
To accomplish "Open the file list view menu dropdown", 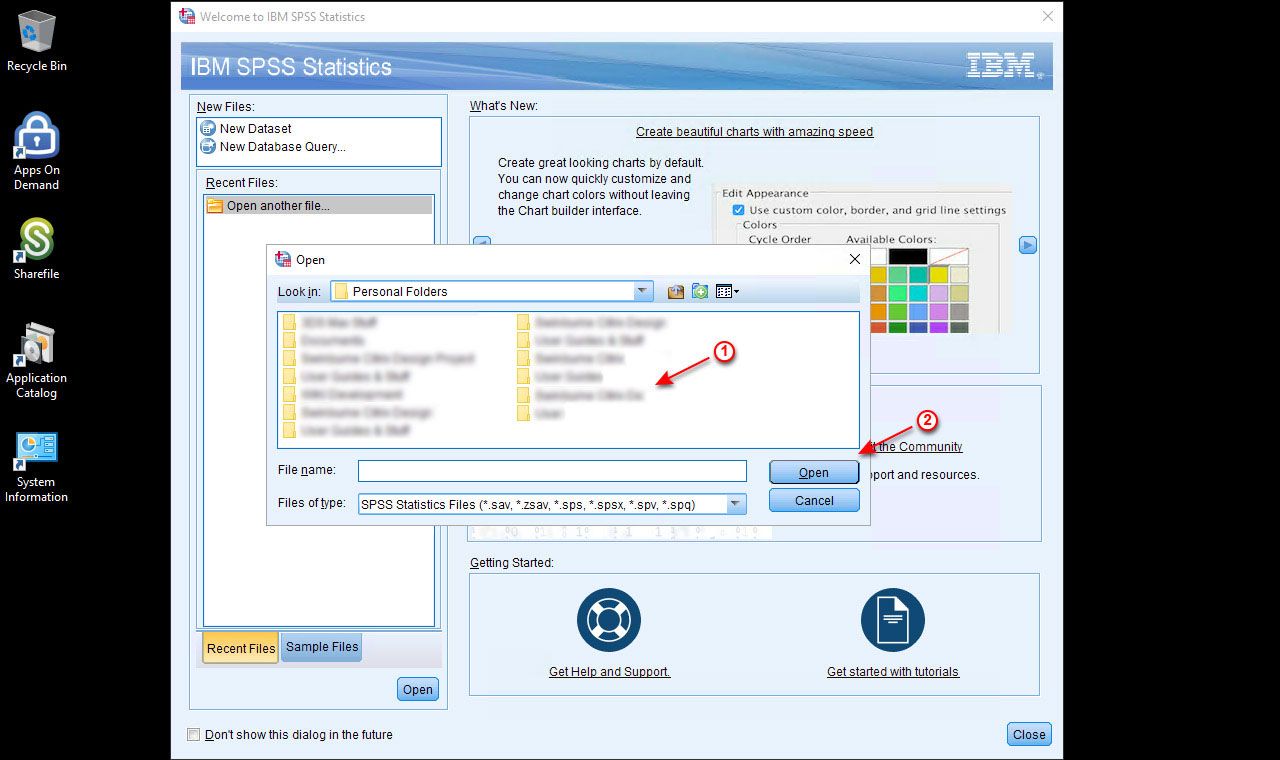I will click(x=728, y=292).
